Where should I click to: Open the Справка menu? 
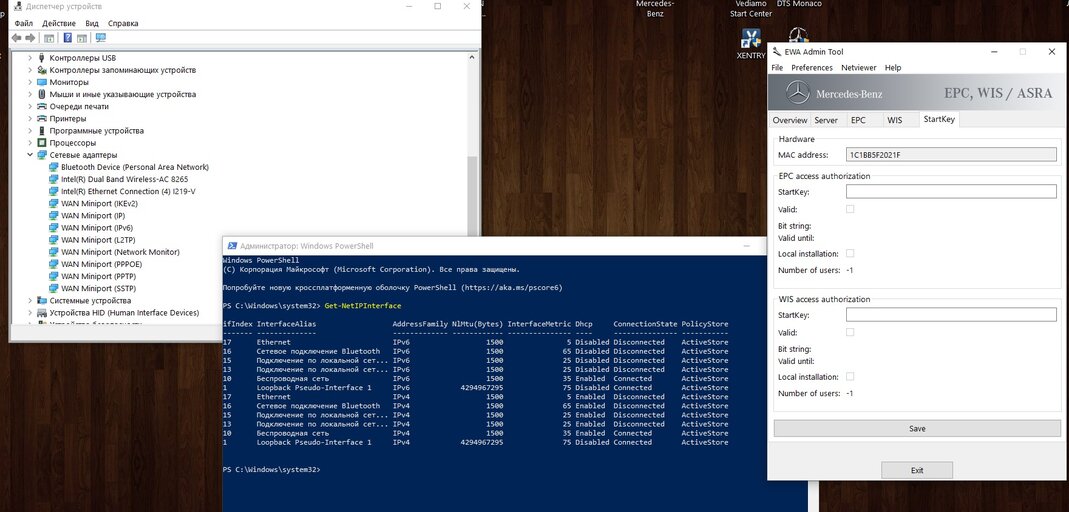point(123,23)
